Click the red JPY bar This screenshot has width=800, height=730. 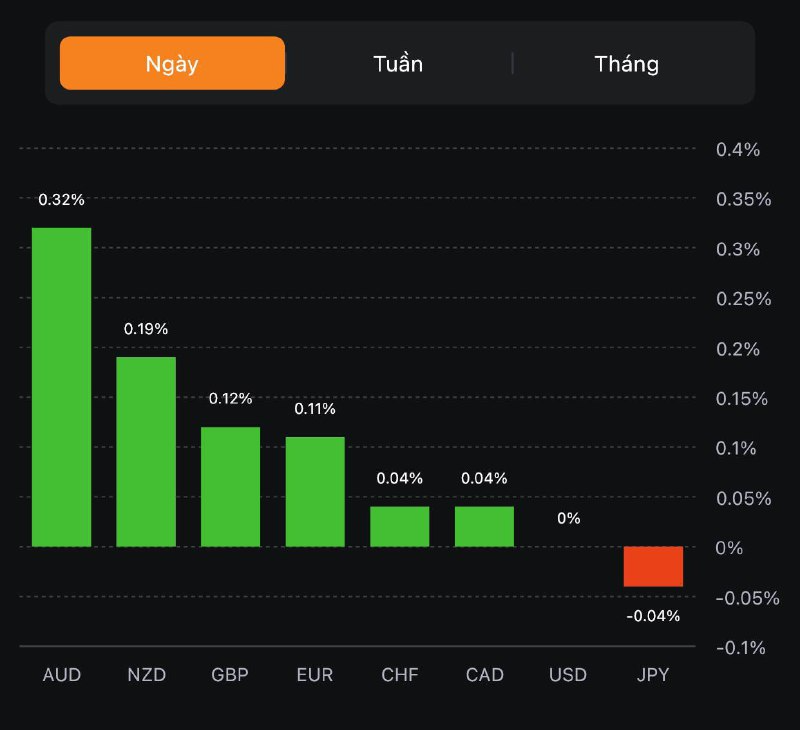click(653, 566)
